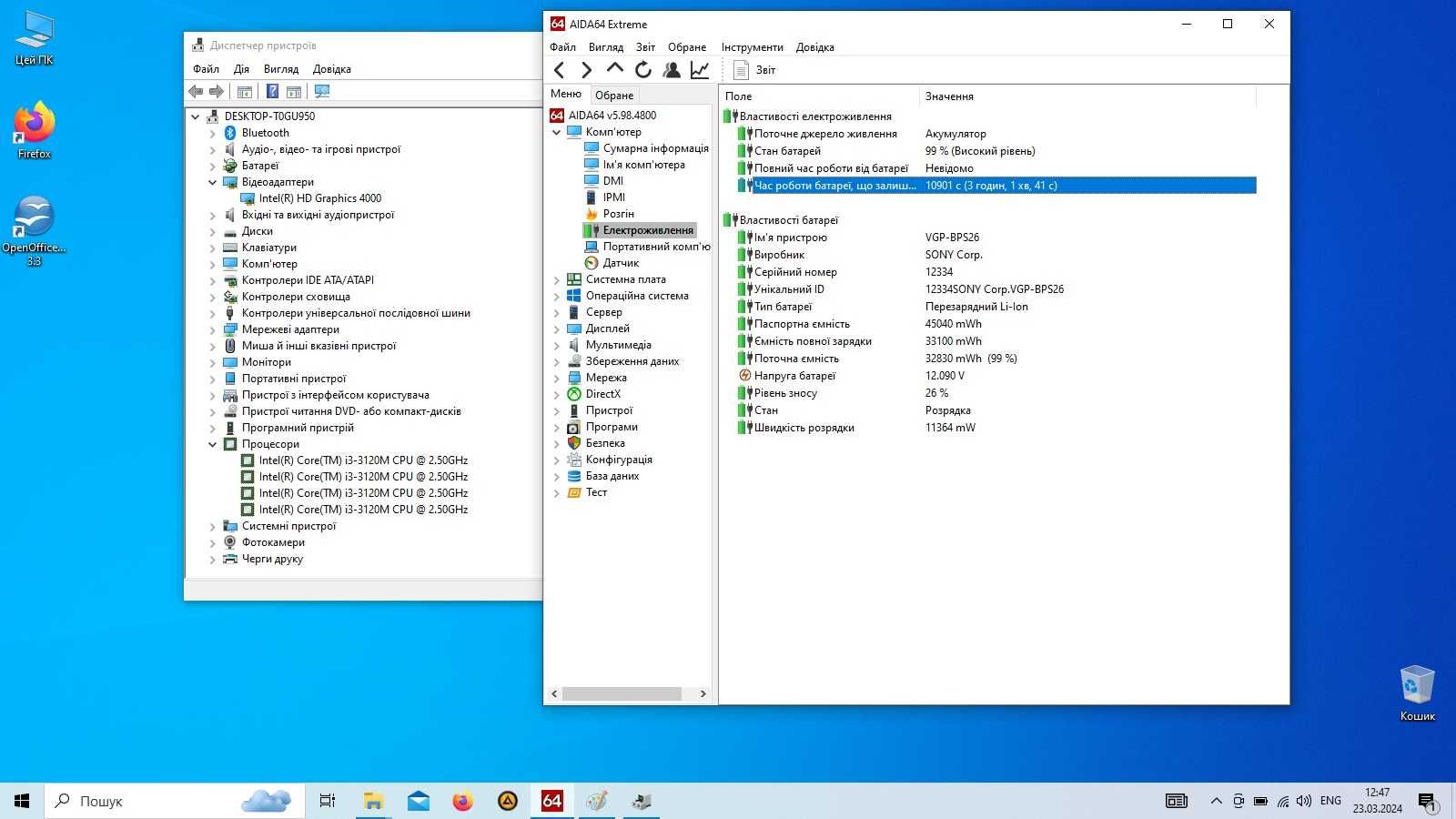Image resolution: width=1456 pixels, height=819 pixels.
Task: Select the Безпека item in the AIDA64 tree
Action: point(605,443)
